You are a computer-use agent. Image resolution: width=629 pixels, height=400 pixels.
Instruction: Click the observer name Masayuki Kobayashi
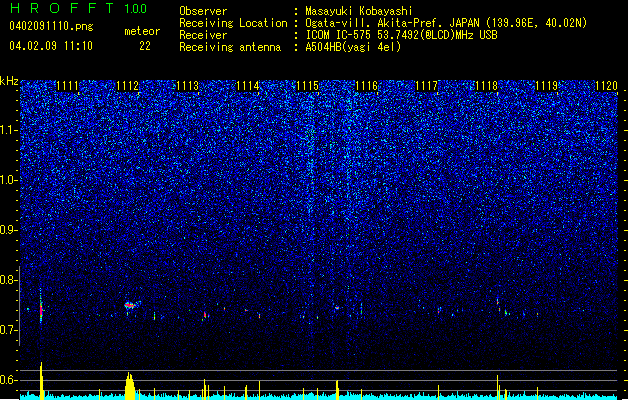tap(359, 11)
